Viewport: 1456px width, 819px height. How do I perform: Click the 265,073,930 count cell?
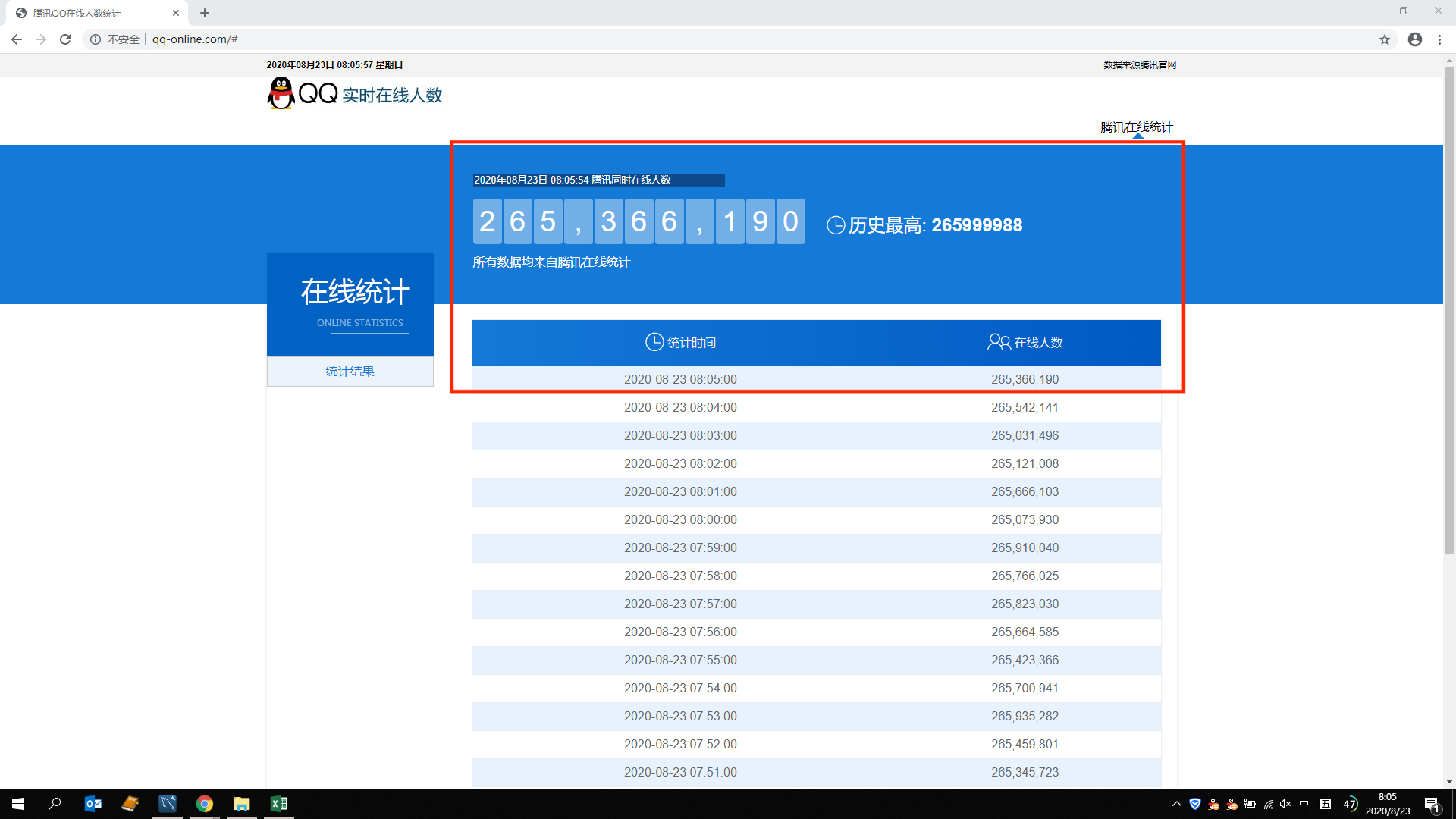pos(1025,519)
